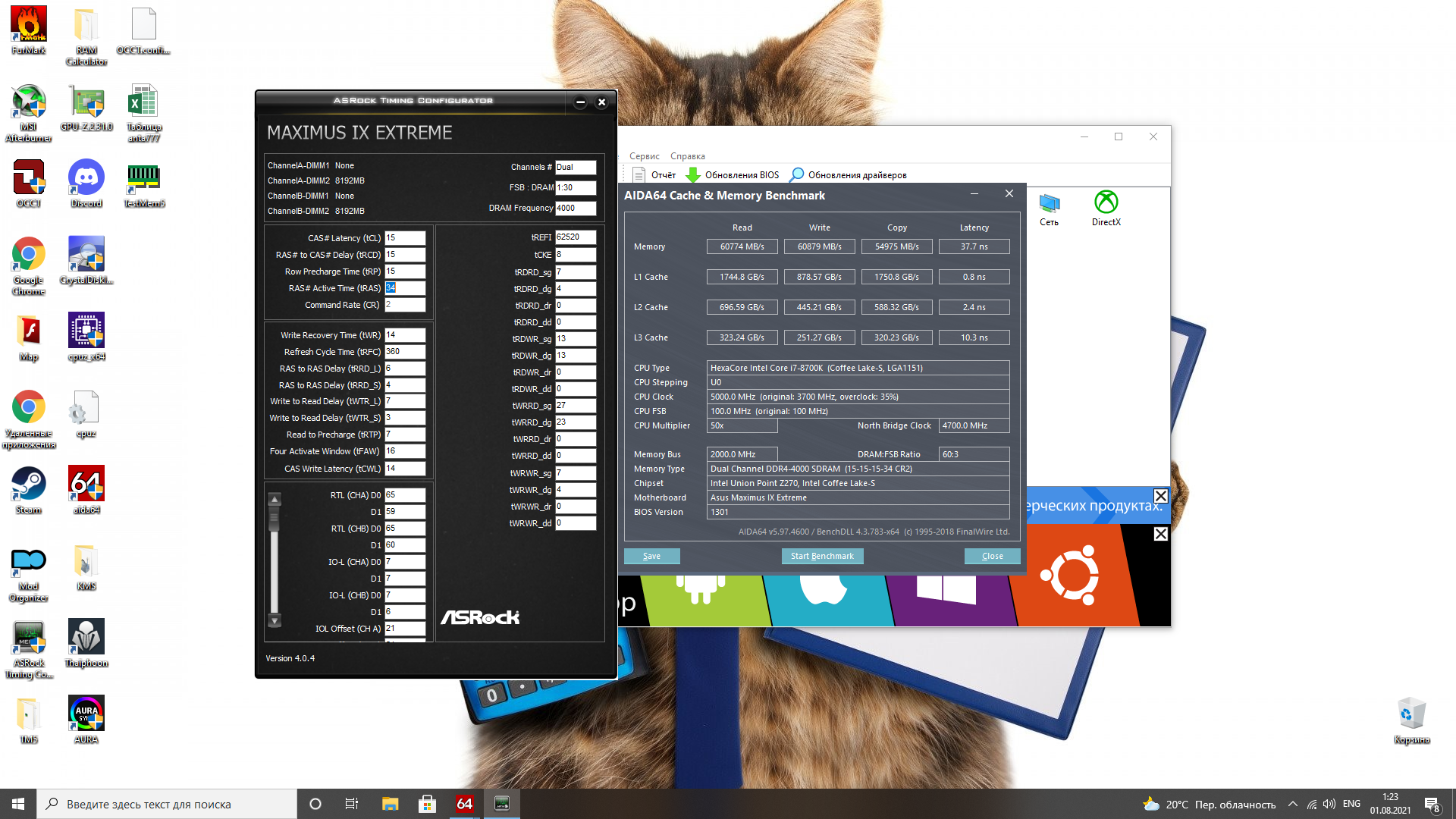Click scroll up arrow in timing list
This screenshot has width=1456, height=819.
point(275,499)
